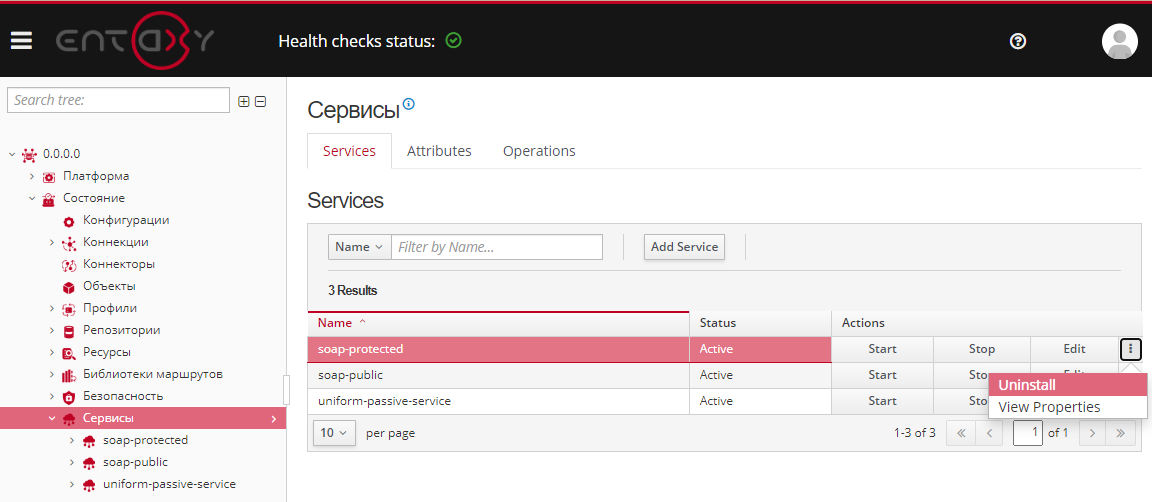The image size is (1152, 502).
Task: Click the green health checks status icon
Action: pyautogui.click(x=453, y=41)
